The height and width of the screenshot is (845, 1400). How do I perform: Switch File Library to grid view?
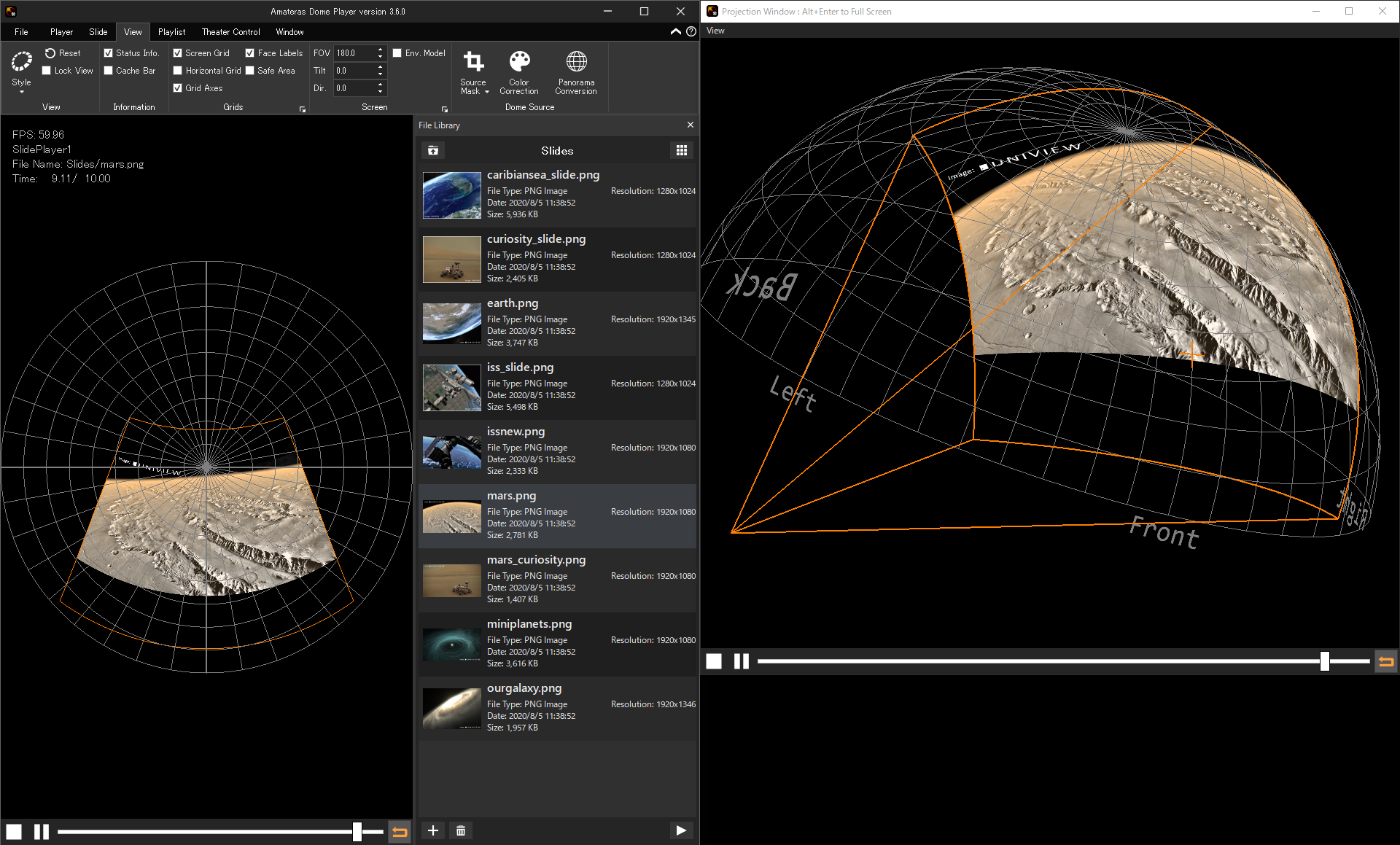681,150
